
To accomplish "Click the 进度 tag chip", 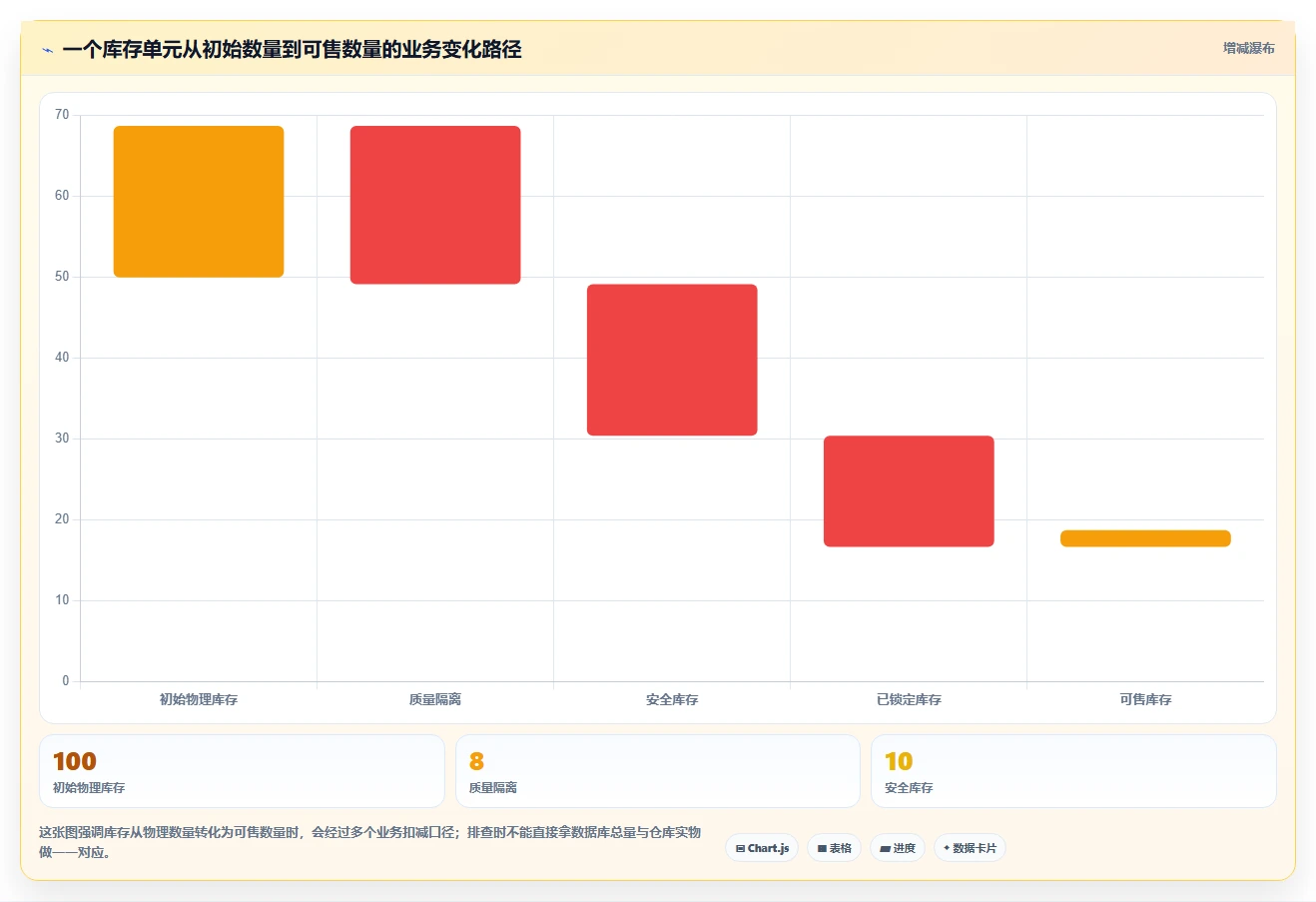I will click(898, 848).
